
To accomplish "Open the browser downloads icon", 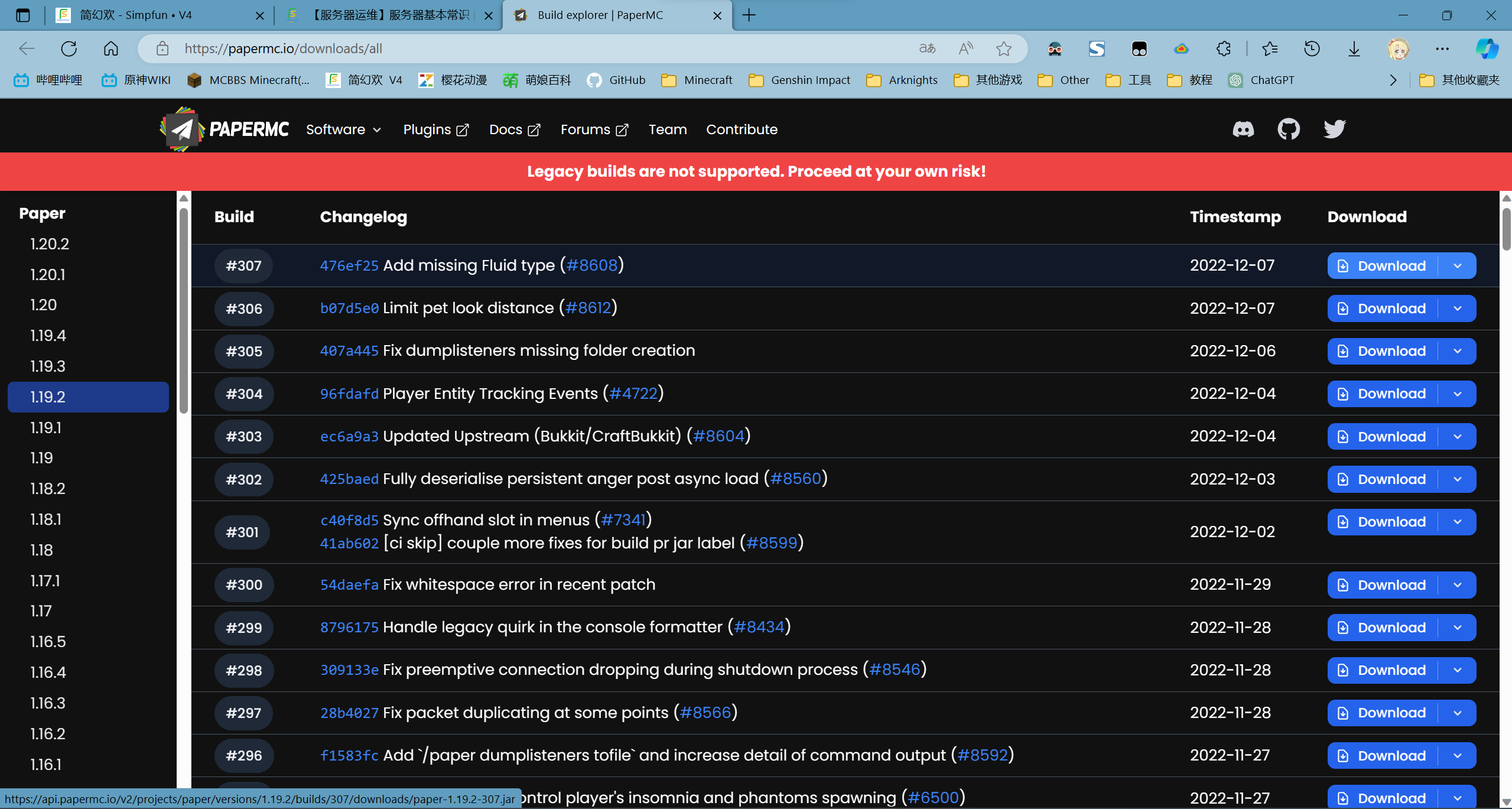I will (1354, 49).
